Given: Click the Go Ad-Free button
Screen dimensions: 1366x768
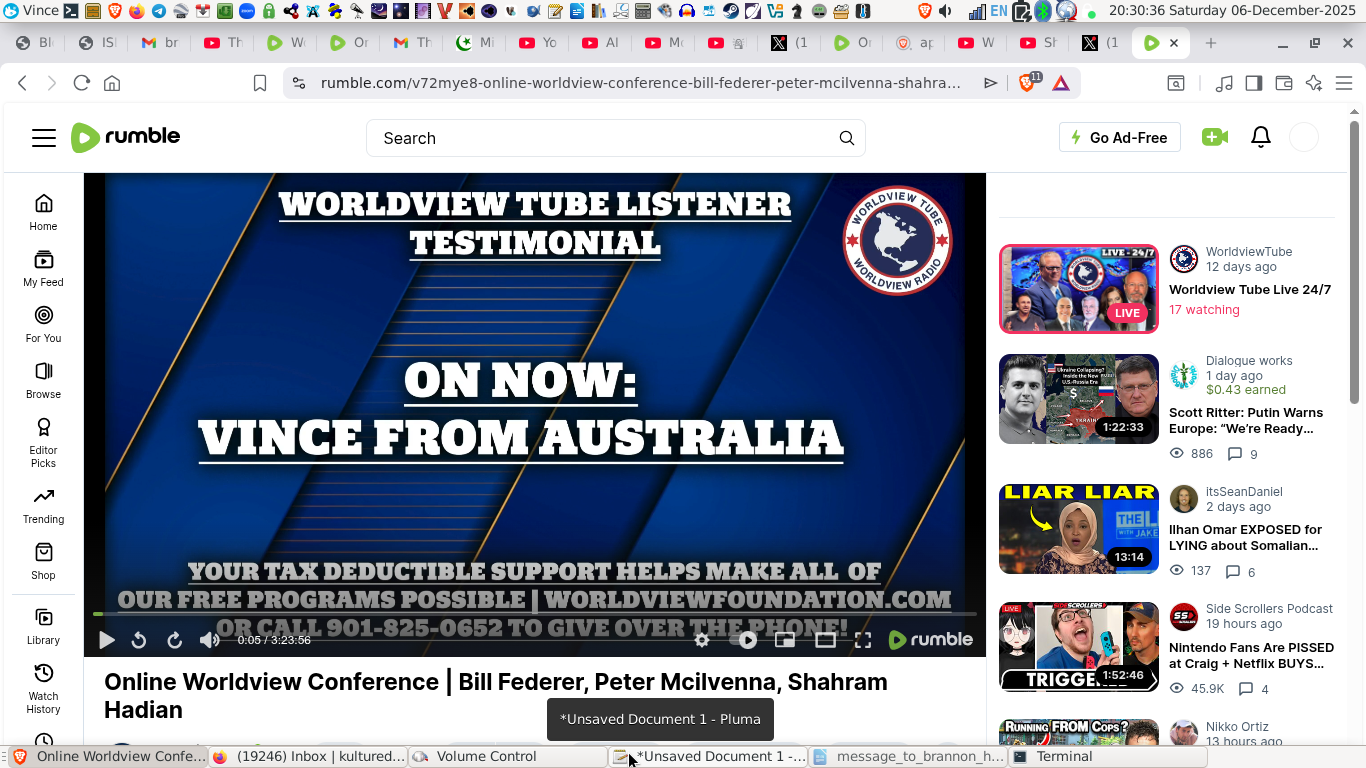Looking at the screenshot, I should [1119, 138].
